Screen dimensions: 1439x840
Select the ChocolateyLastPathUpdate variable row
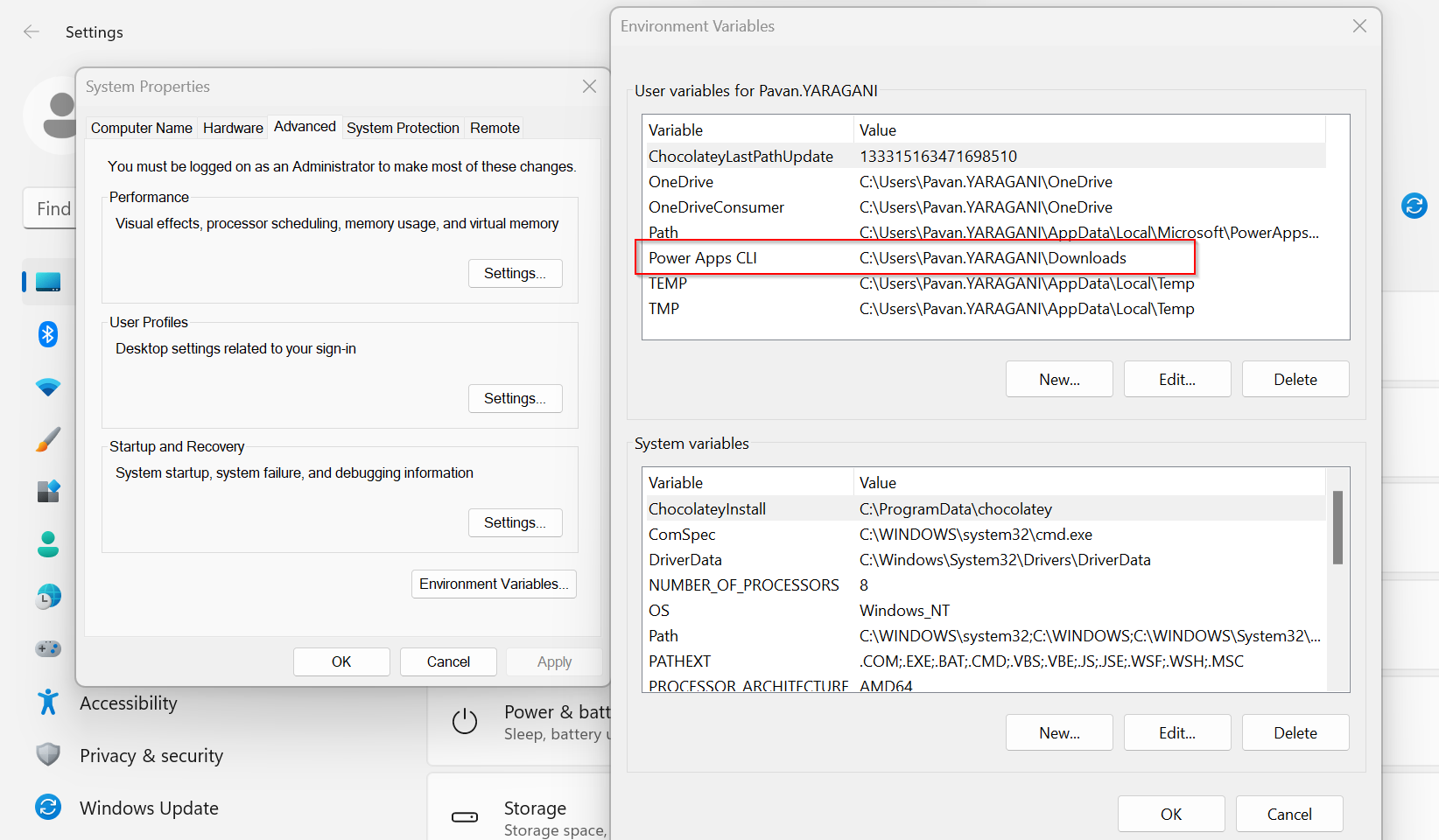tap(985, 156)
